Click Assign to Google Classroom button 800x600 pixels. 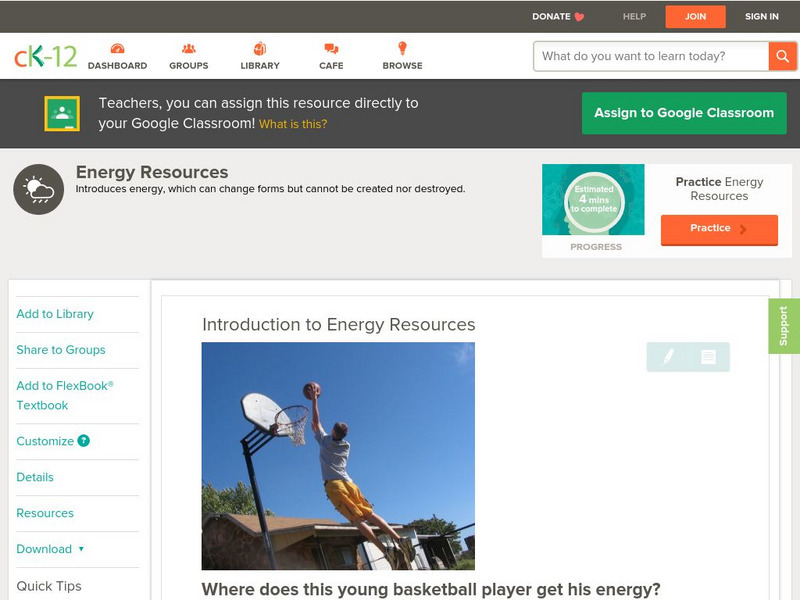[684, 113]
